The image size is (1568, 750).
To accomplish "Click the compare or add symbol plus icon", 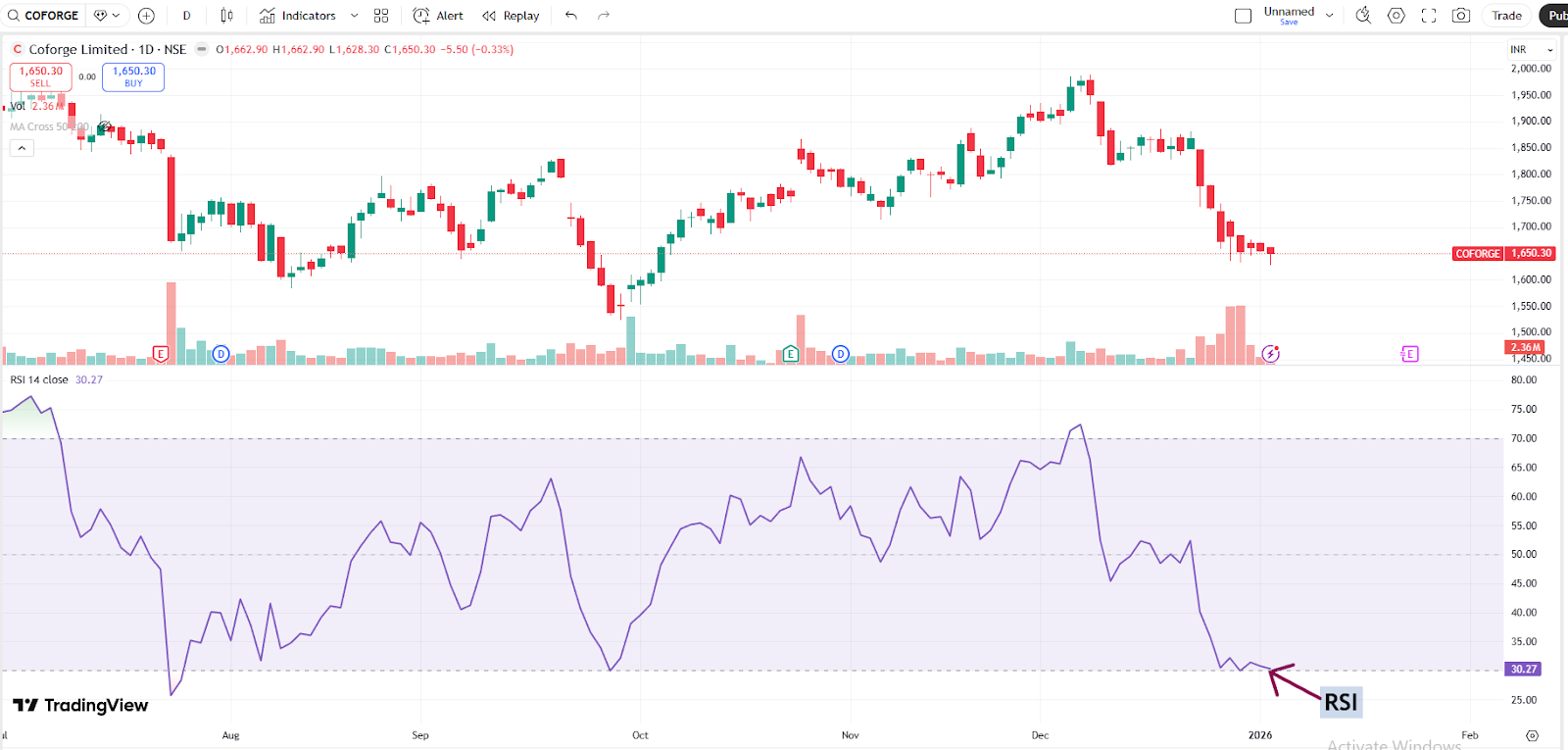I will [146, 16].
